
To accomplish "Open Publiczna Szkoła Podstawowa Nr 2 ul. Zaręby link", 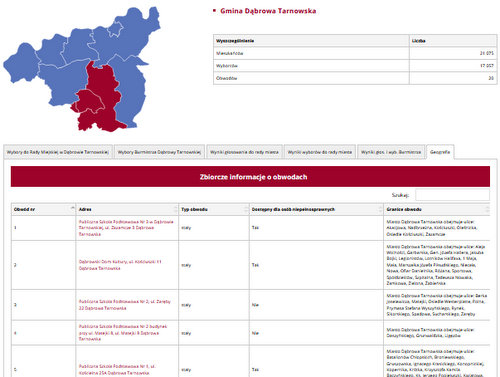I will coord(125,305).
